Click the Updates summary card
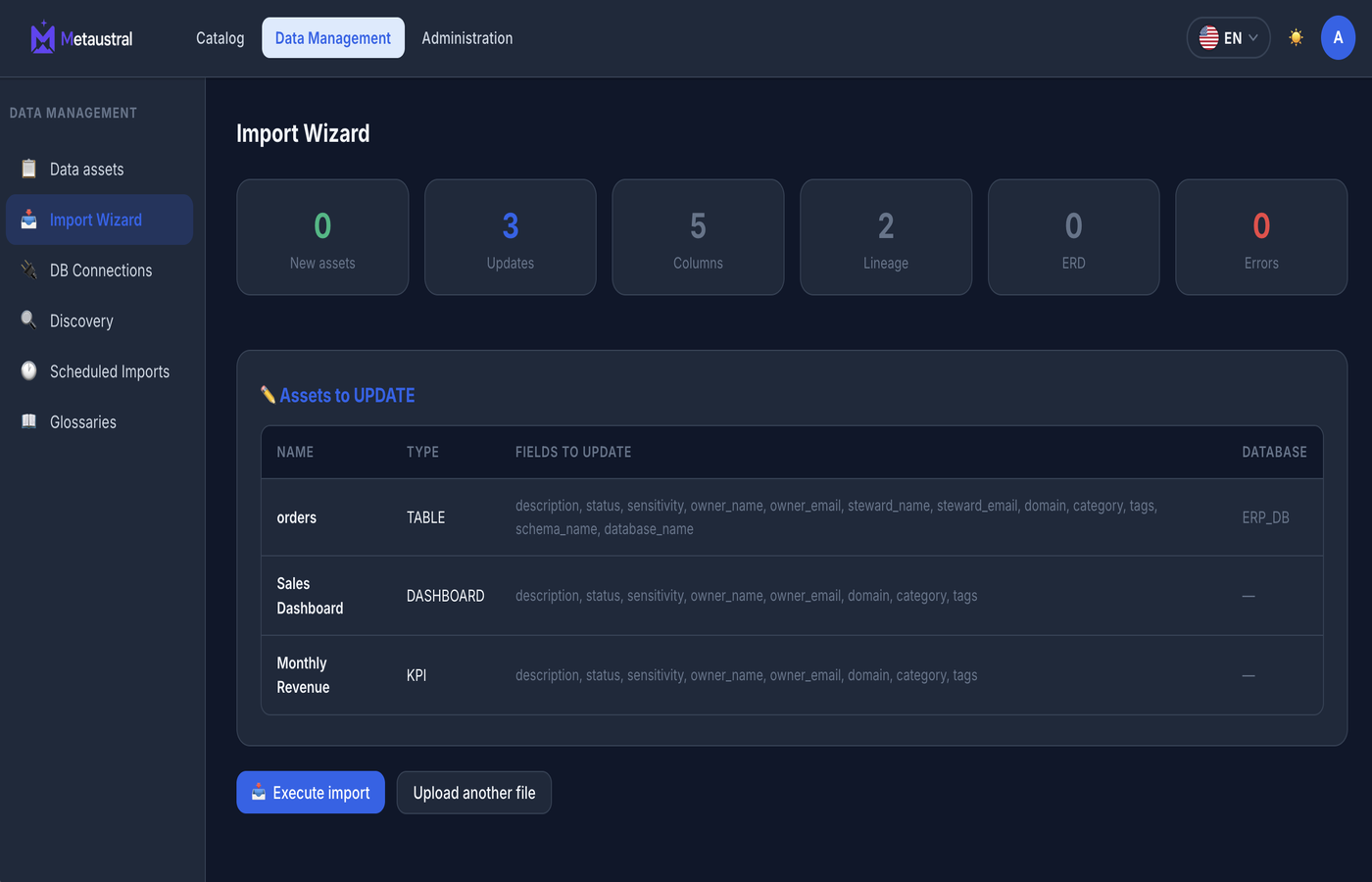The height and width of the screenshot is (882, 1372). pos(511,236)
